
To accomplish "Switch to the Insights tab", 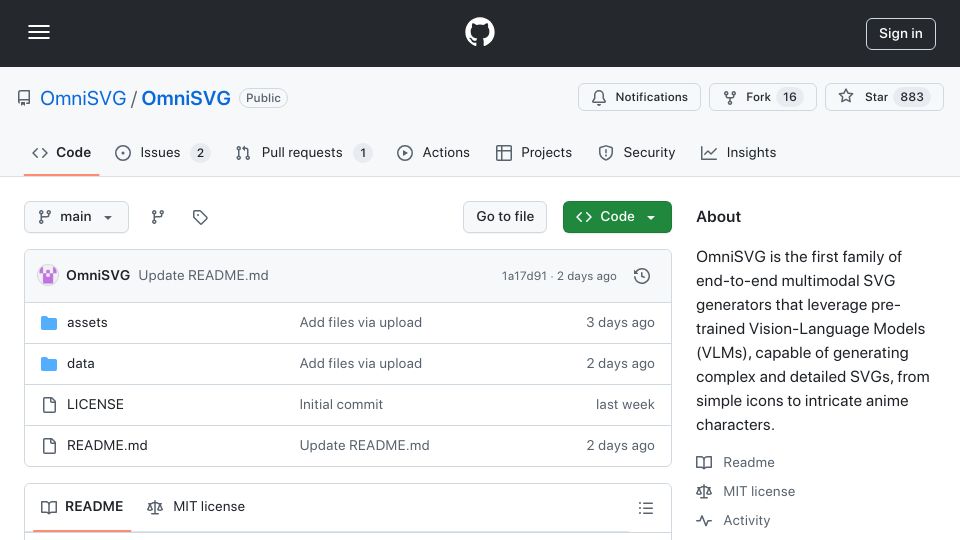I will coord(738,152).
